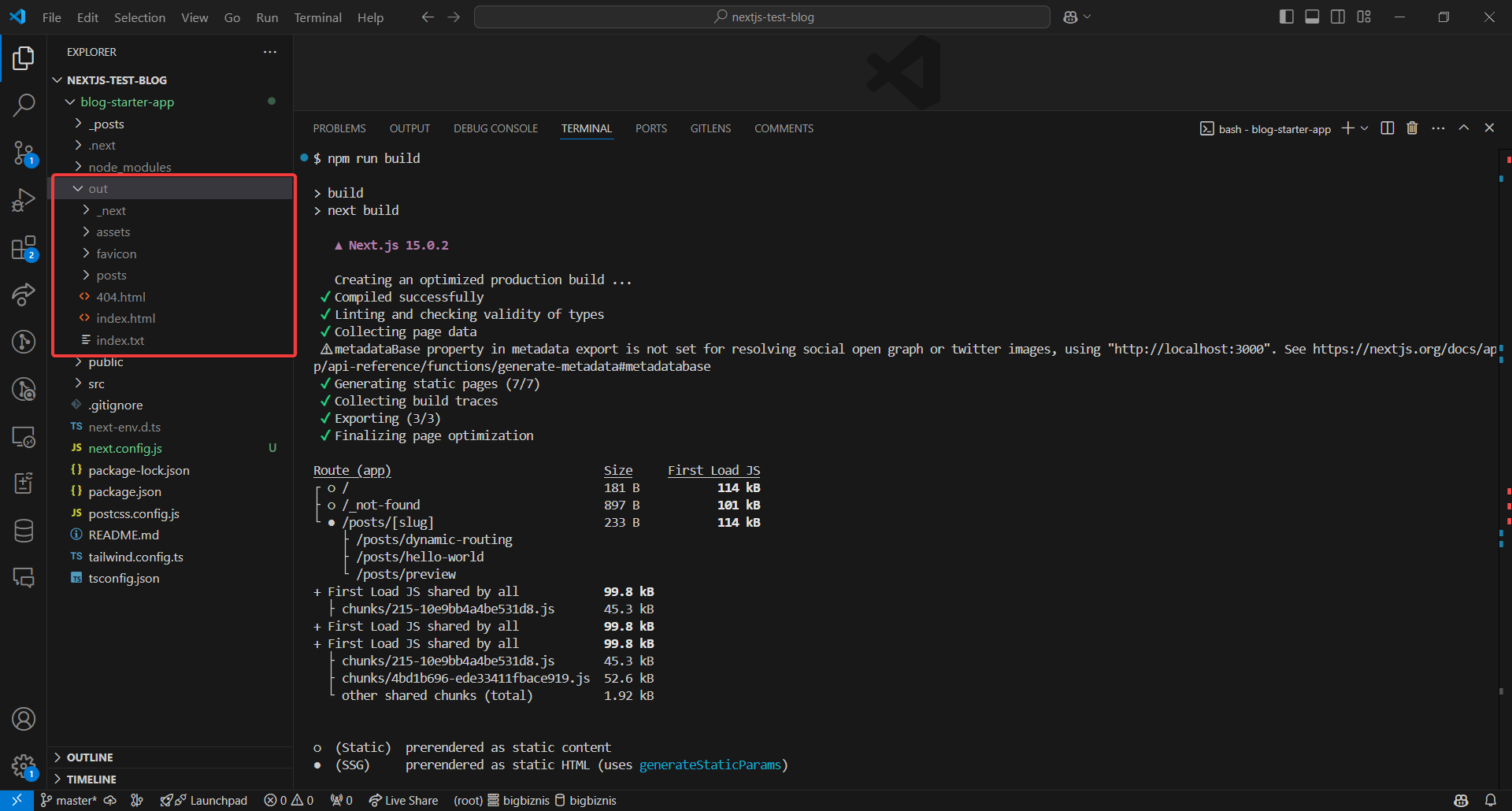
Task: Open package.json file
Action: [x=124, y=492]
